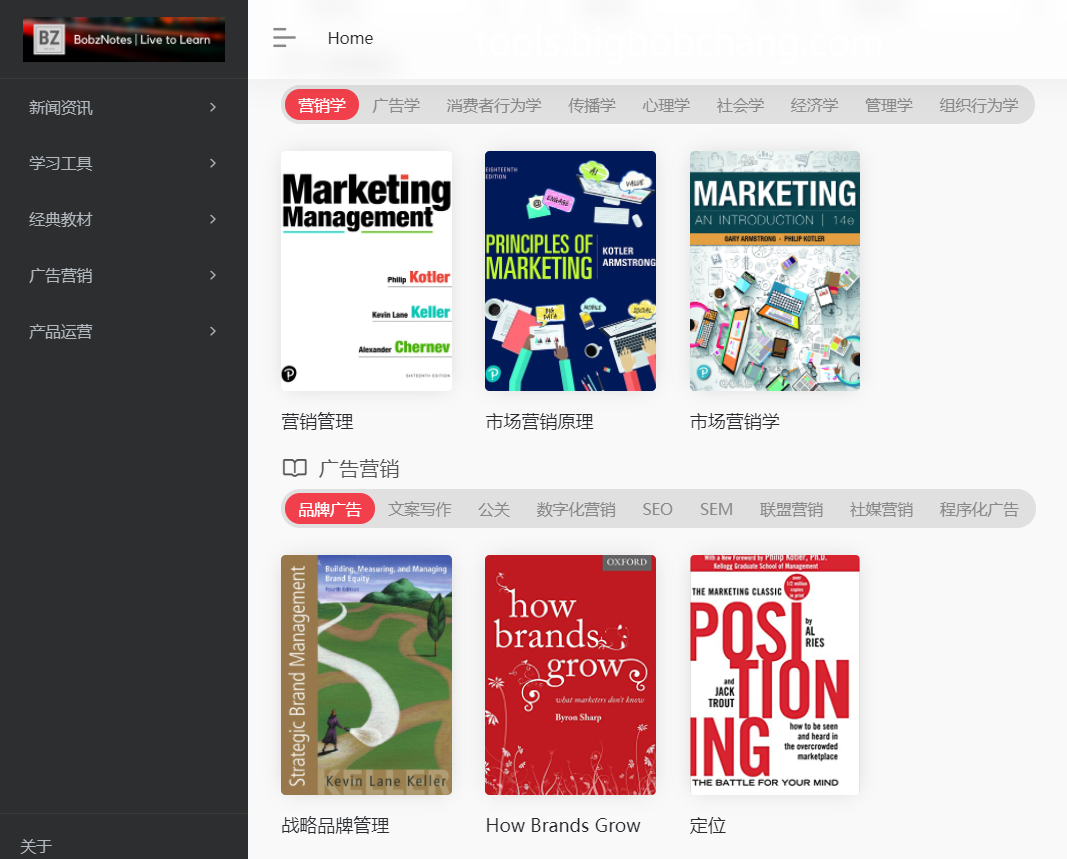Select the SEO tag
The height and width of the screenshot is (859, 1067).
[x=657, y=508]
